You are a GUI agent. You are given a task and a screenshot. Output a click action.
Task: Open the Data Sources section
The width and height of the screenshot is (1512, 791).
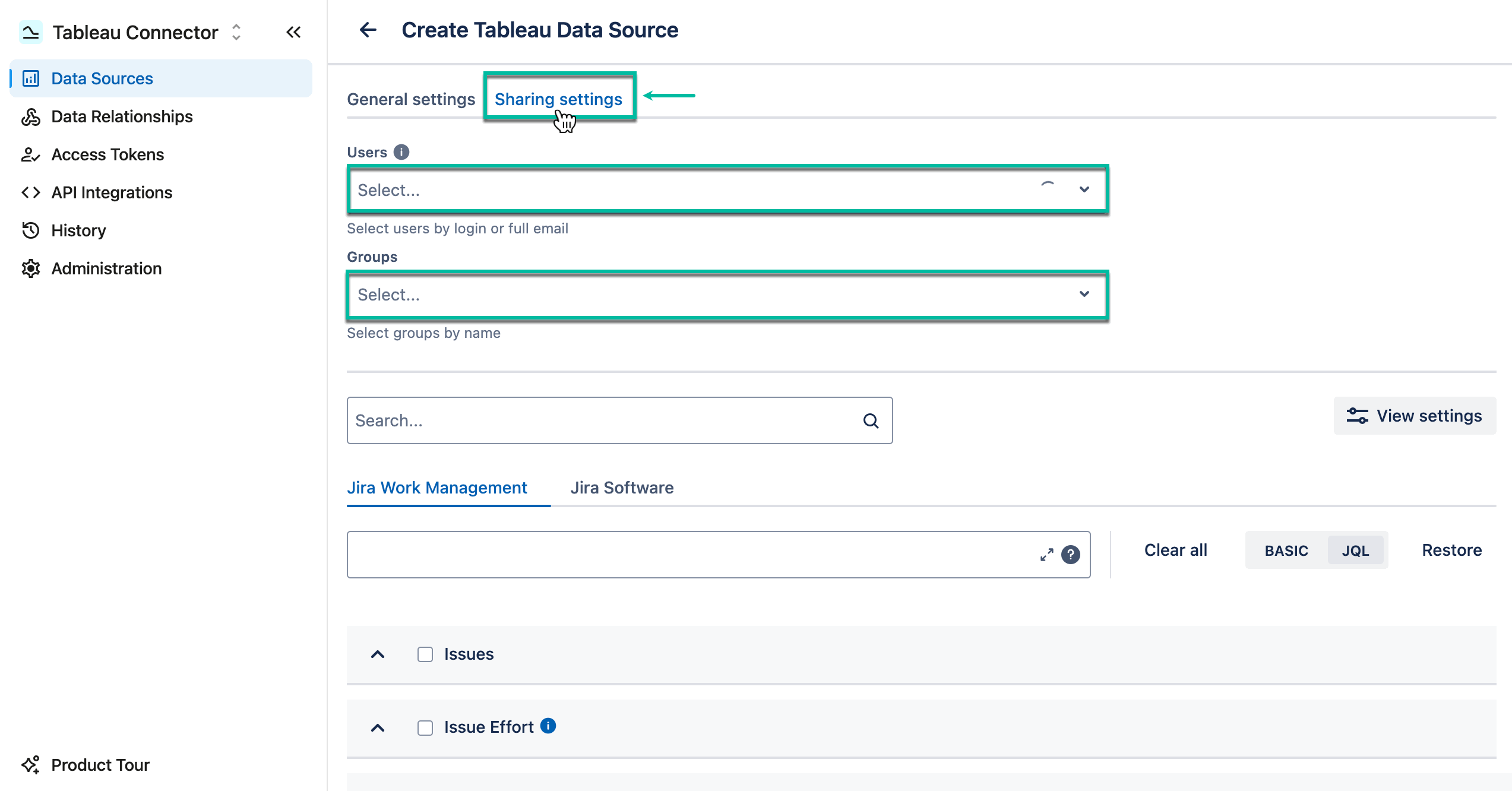click(102, 78)
